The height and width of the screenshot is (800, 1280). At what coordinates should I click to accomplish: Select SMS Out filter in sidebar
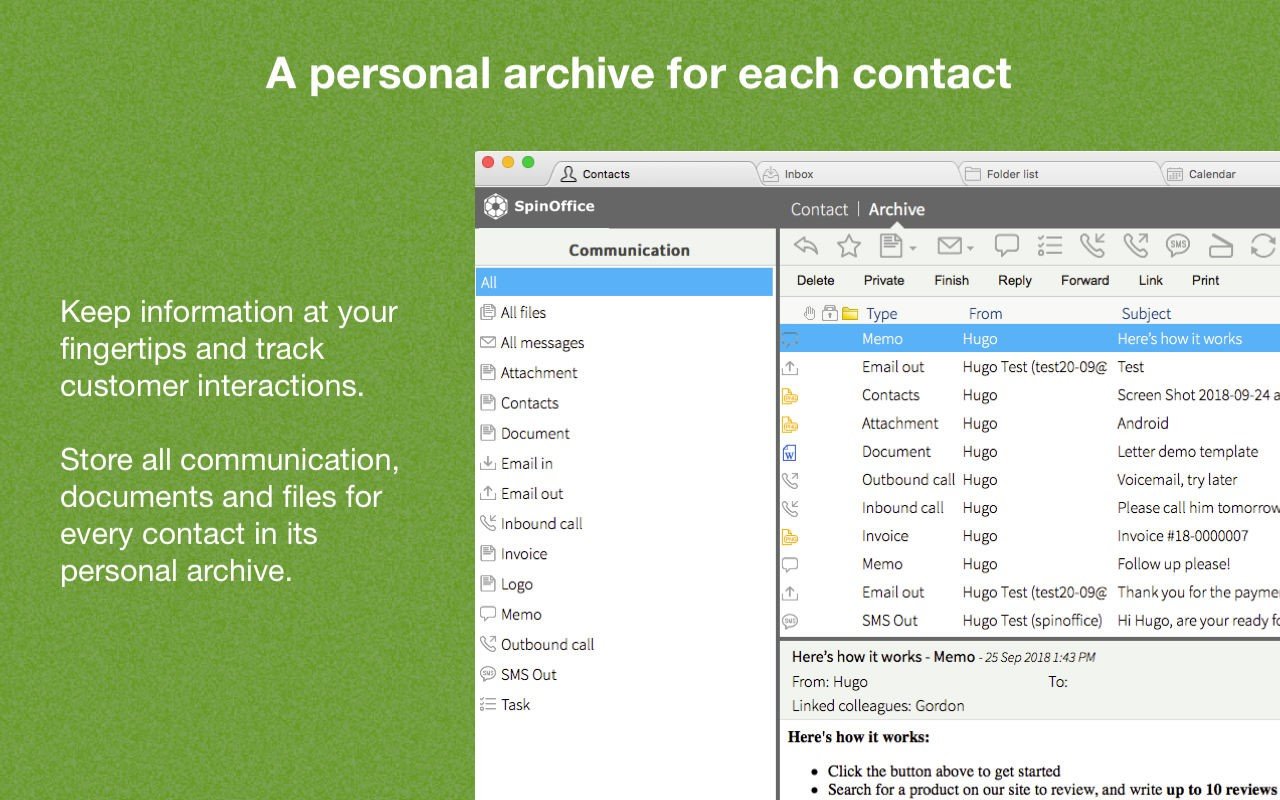click(624, 674)
